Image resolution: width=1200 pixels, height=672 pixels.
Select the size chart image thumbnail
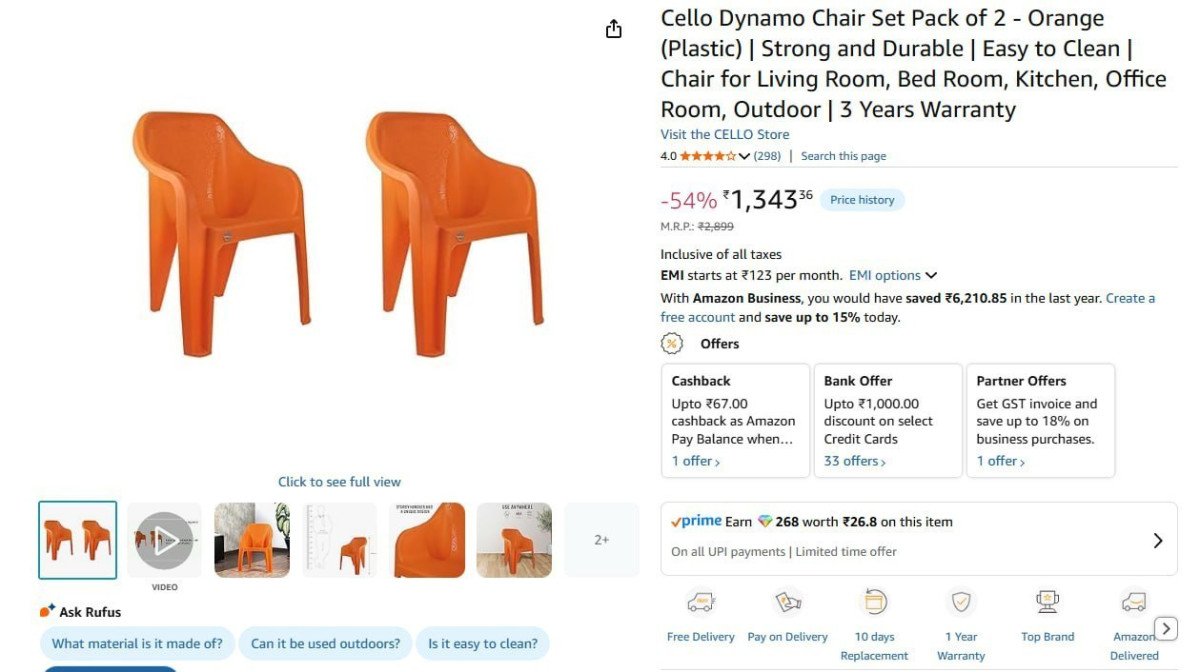point(339,538)
